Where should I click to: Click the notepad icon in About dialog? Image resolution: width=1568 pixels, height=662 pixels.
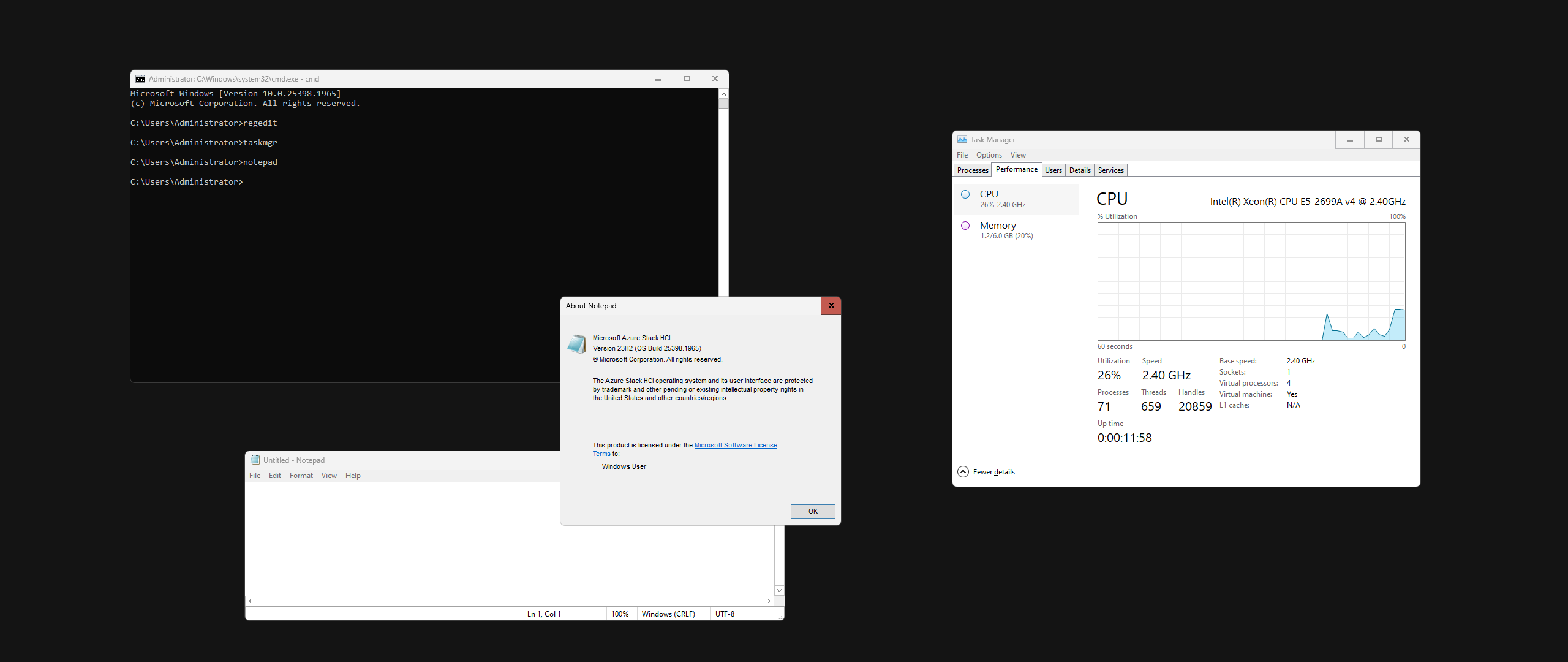[x=576, y=344]
